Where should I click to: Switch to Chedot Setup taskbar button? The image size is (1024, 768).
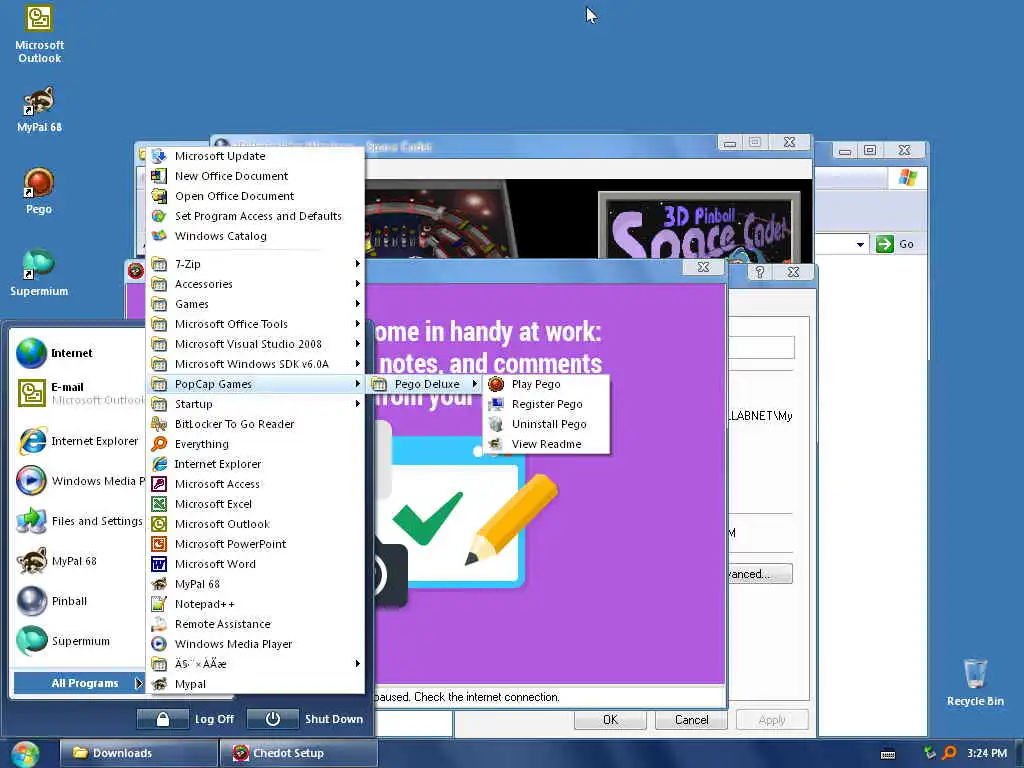click(298, 753)
